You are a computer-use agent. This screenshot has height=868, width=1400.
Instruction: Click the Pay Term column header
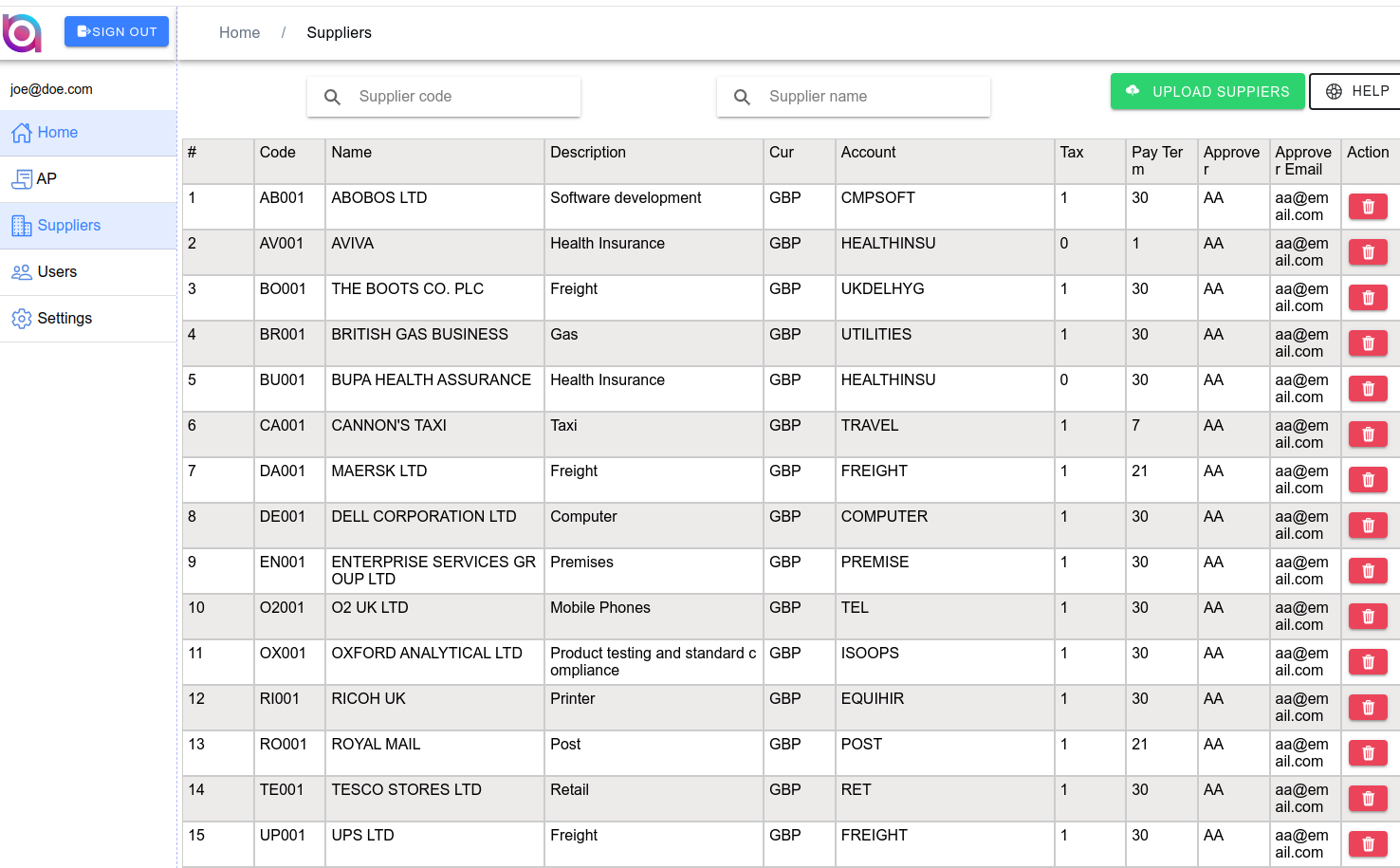(1161, 161)
